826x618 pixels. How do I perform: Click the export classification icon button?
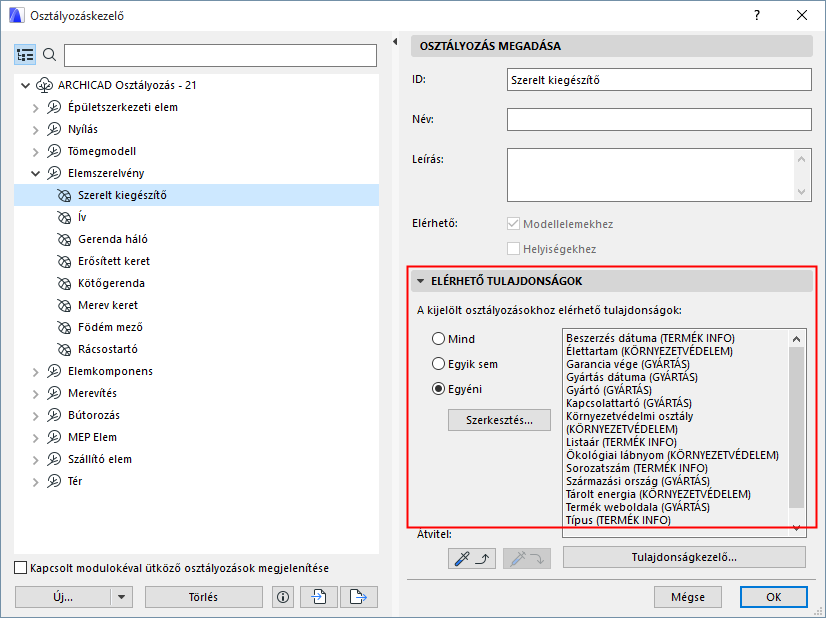359,597
